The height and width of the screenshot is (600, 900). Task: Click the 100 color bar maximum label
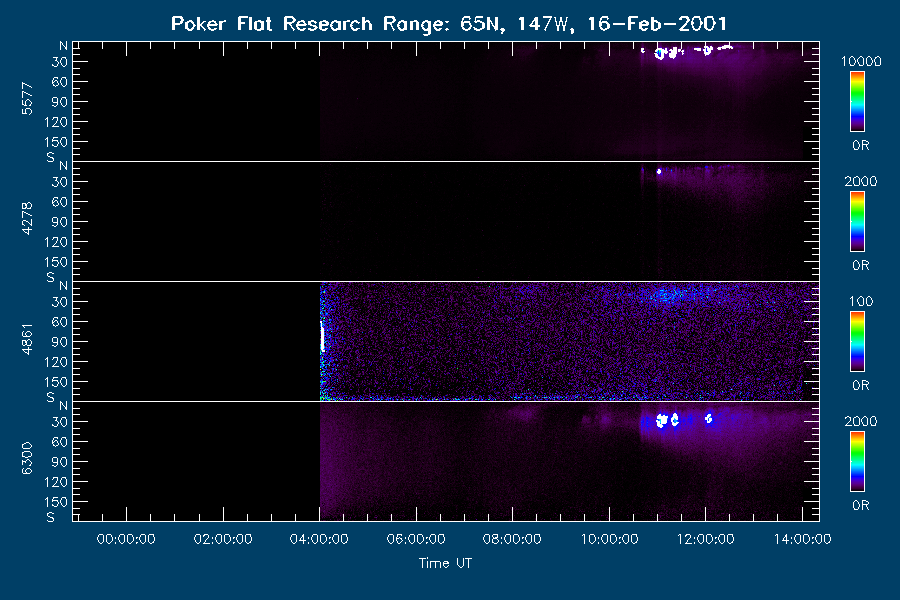point(861,301)
